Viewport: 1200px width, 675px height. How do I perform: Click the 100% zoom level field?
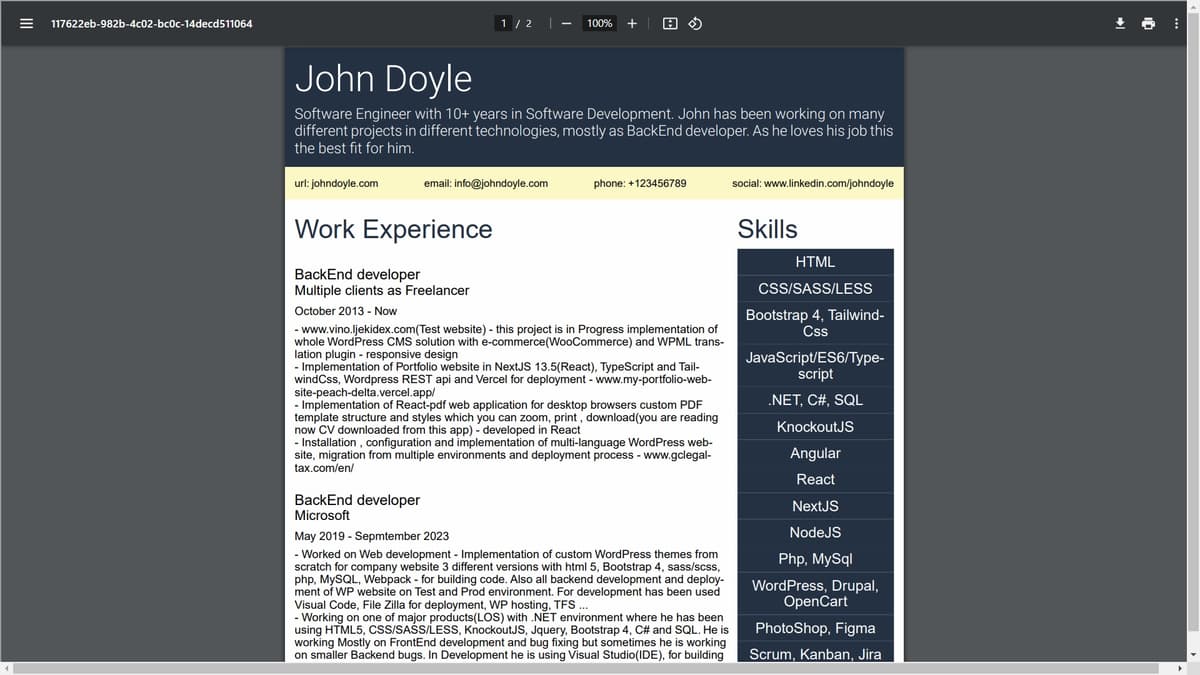pos(599,23)
